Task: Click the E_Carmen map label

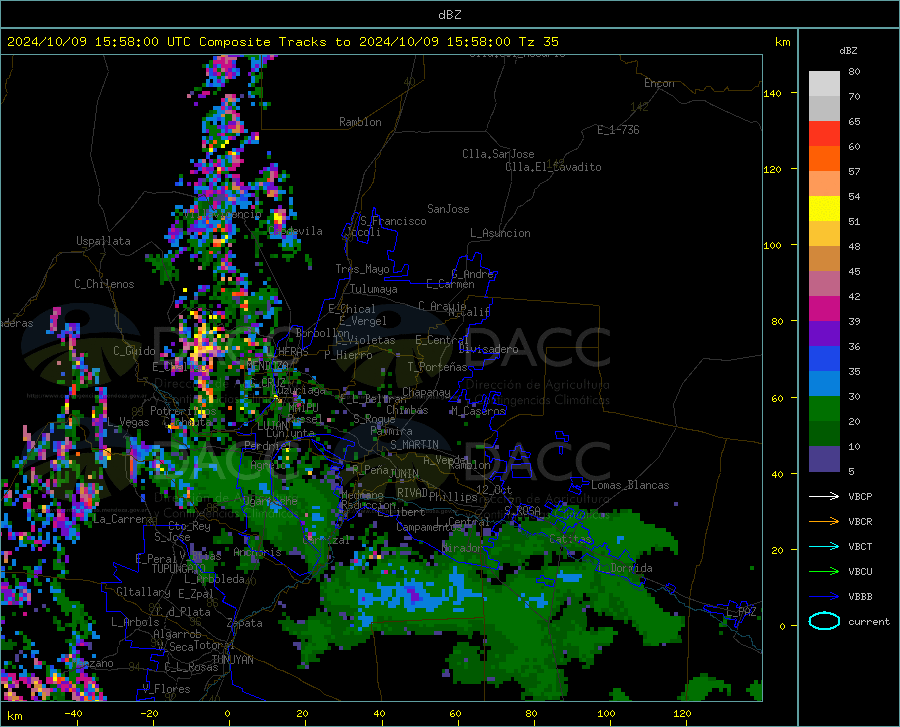Action: (450, 283)
